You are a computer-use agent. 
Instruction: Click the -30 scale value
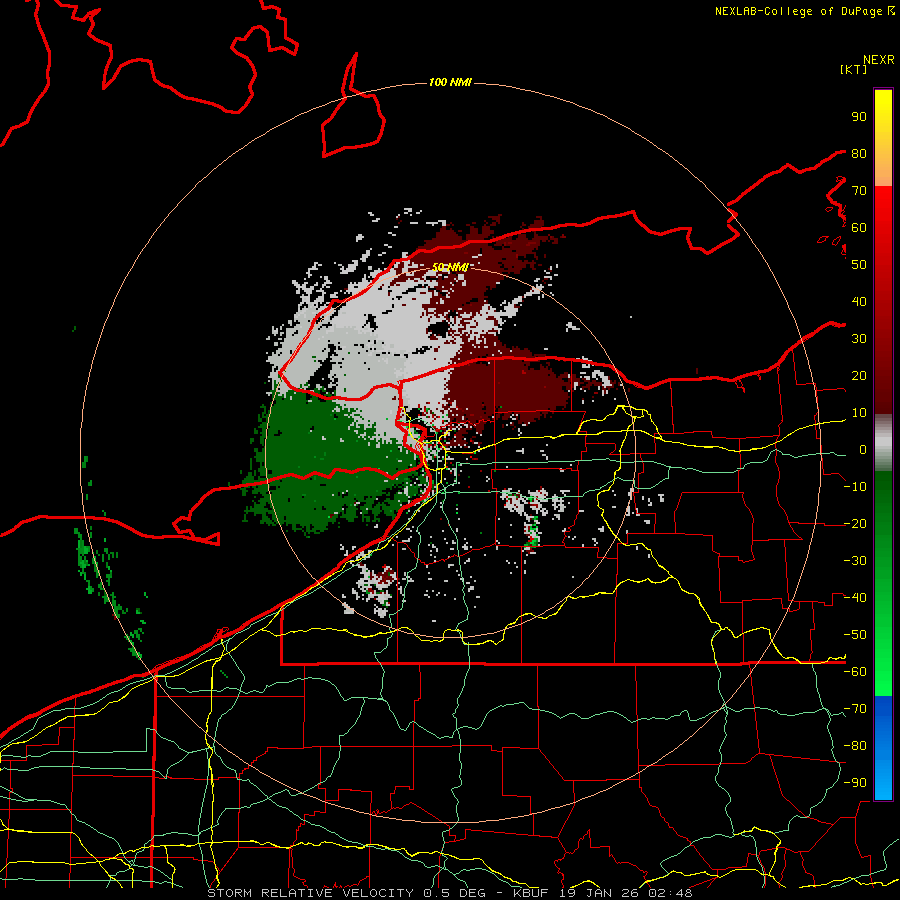[x=855, y=561]
